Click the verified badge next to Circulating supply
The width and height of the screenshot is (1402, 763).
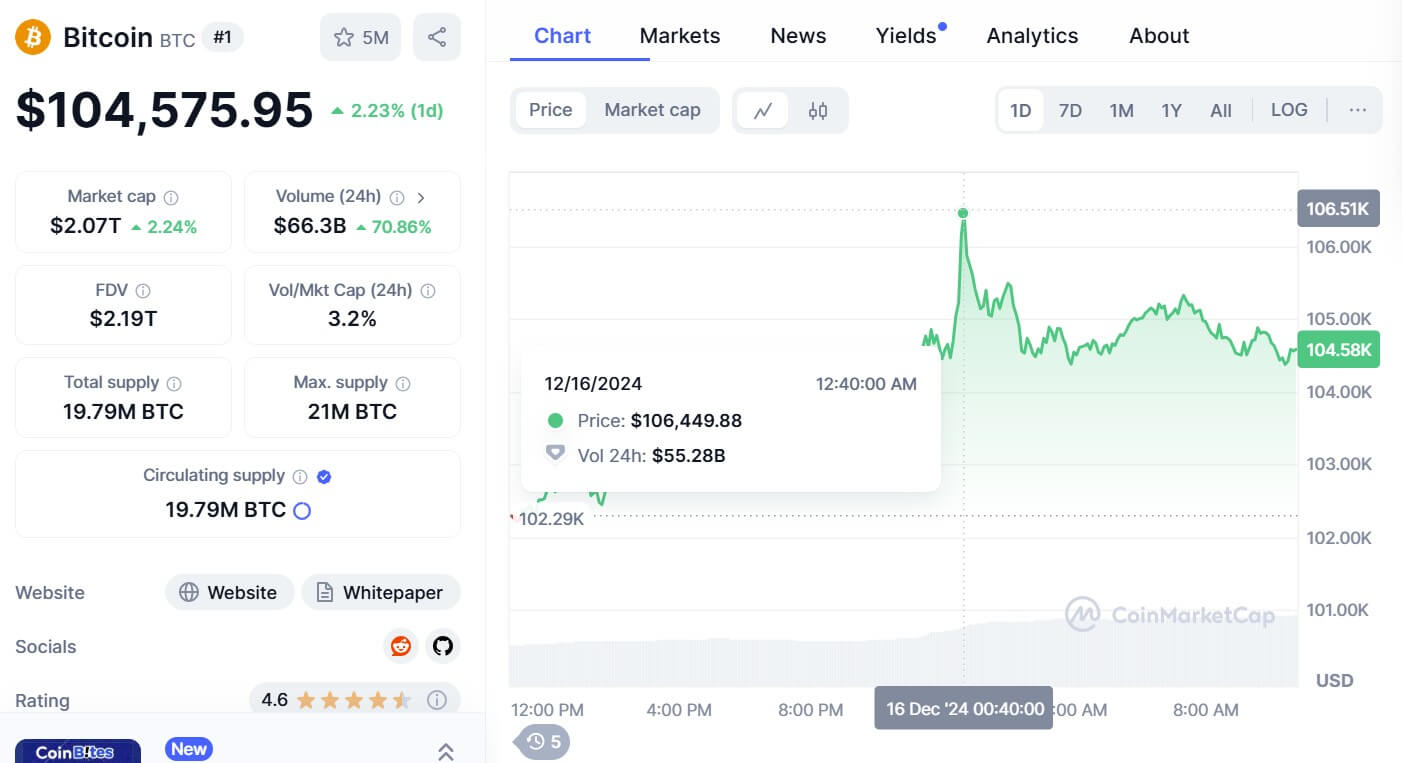point(322,476)
